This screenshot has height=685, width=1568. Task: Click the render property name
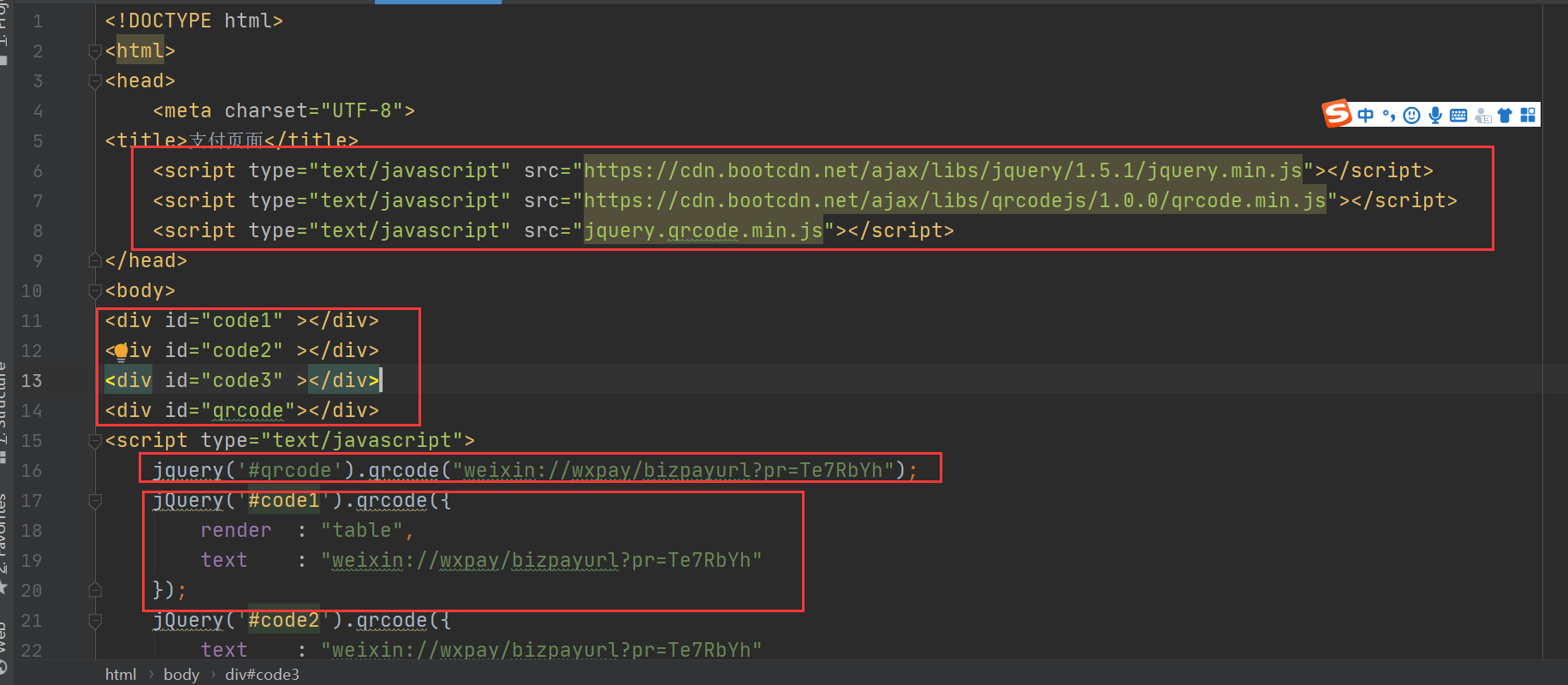[x=236, y=530]
